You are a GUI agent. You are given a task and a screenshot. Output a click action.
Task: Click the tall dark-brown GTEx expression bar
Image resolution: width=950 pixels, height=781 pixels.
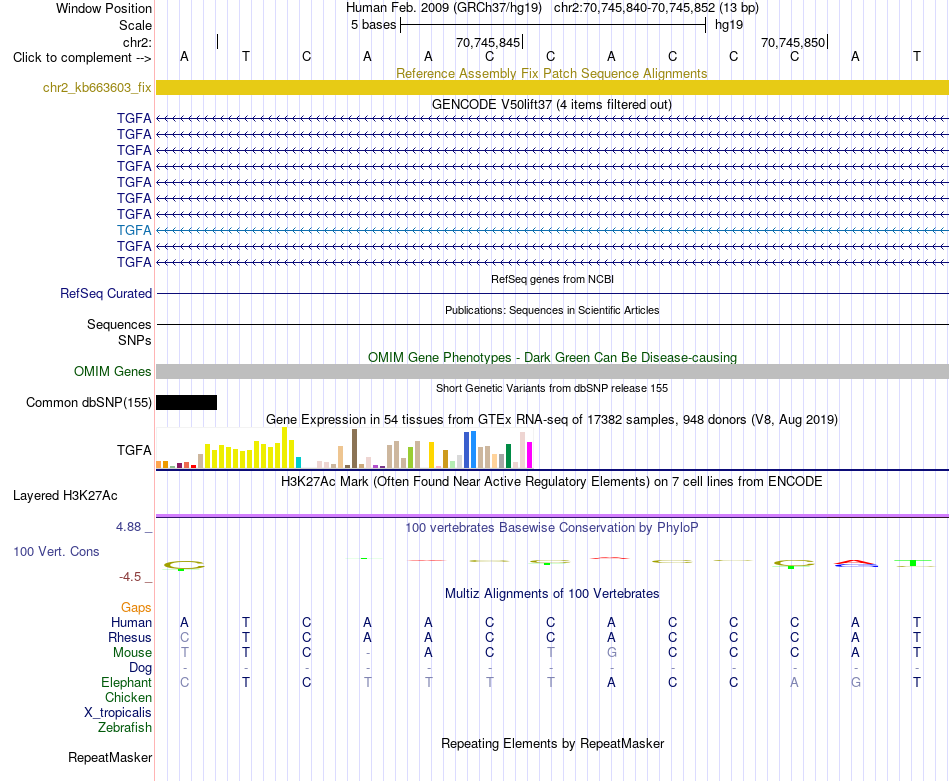(x=354, y=448)
